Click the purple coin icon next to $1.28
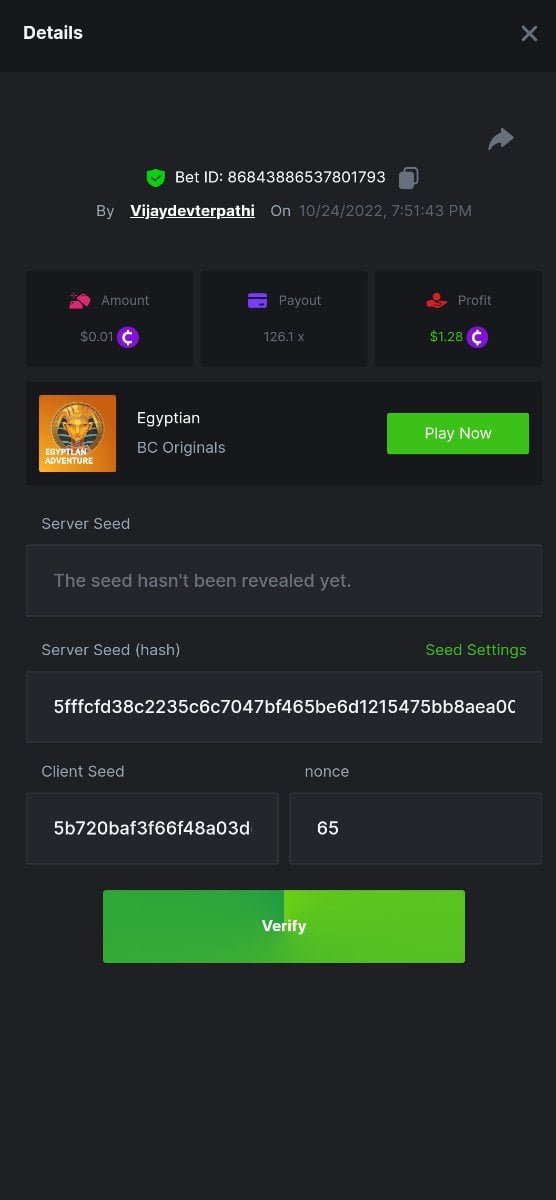This screenshot has height=1200, width=556. 477,337
